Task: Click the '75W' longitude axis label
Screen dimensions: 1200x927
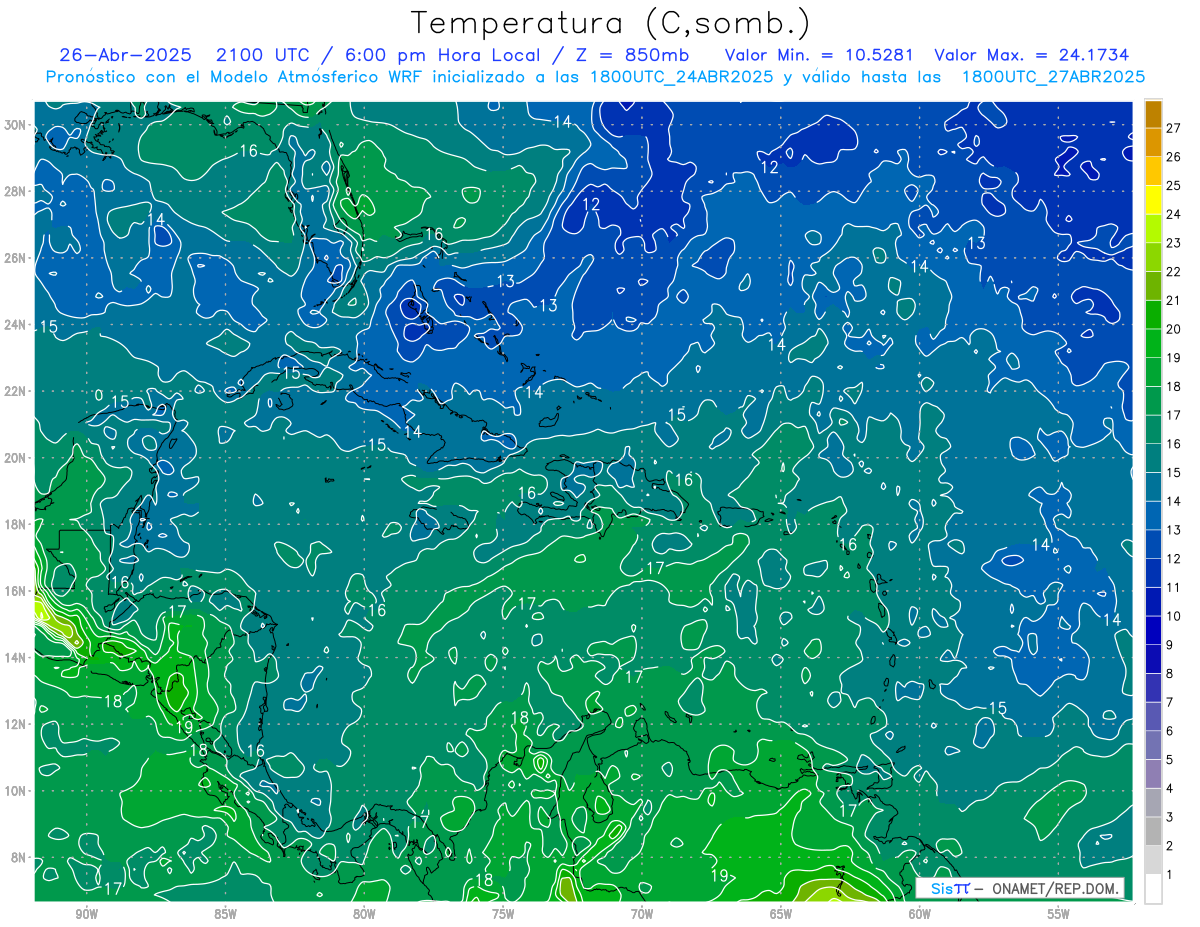Action: point(503,914)
